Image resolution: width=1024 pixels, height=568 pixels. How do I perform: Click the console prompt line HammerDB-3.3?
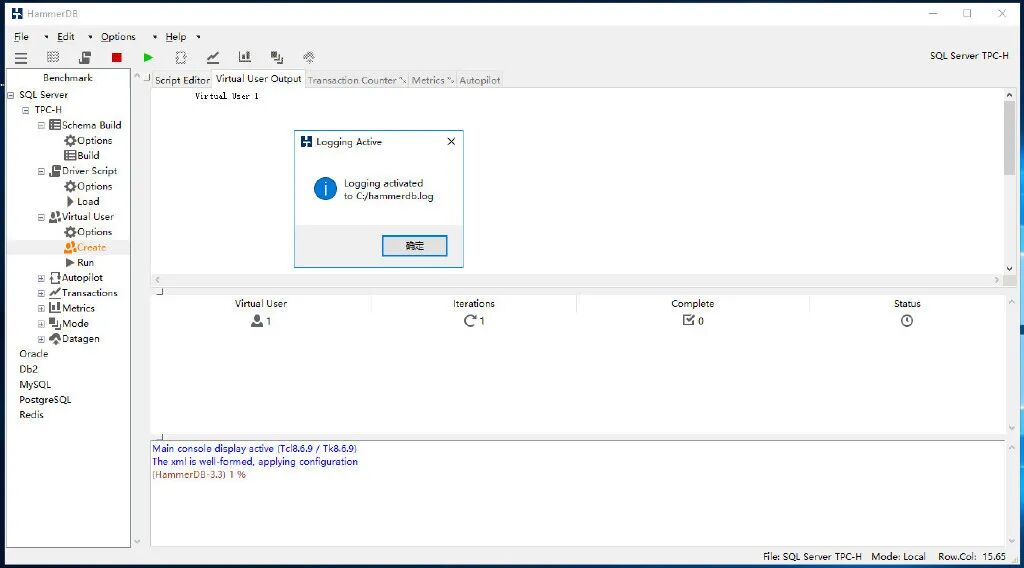(x=199, y=475)
